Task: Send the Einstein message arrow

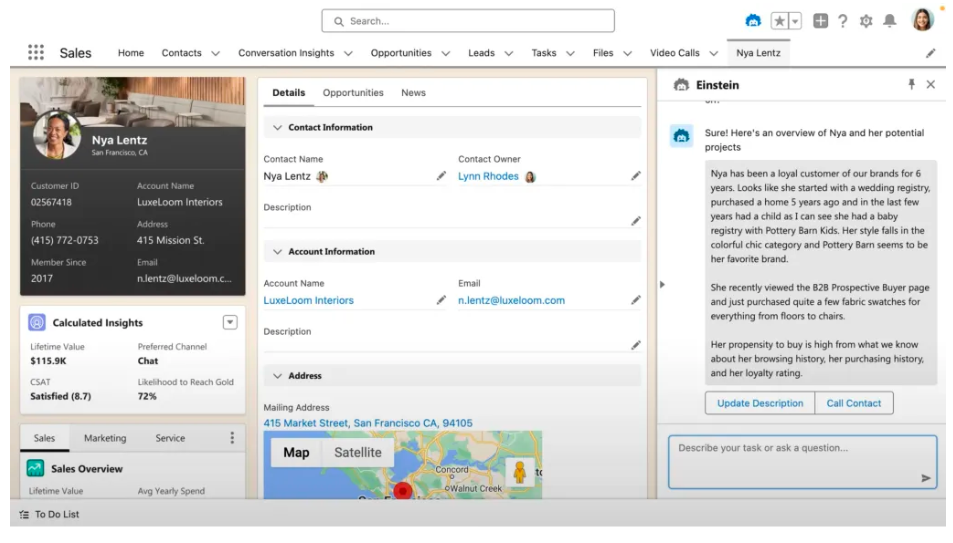Action: click(926, 478)
